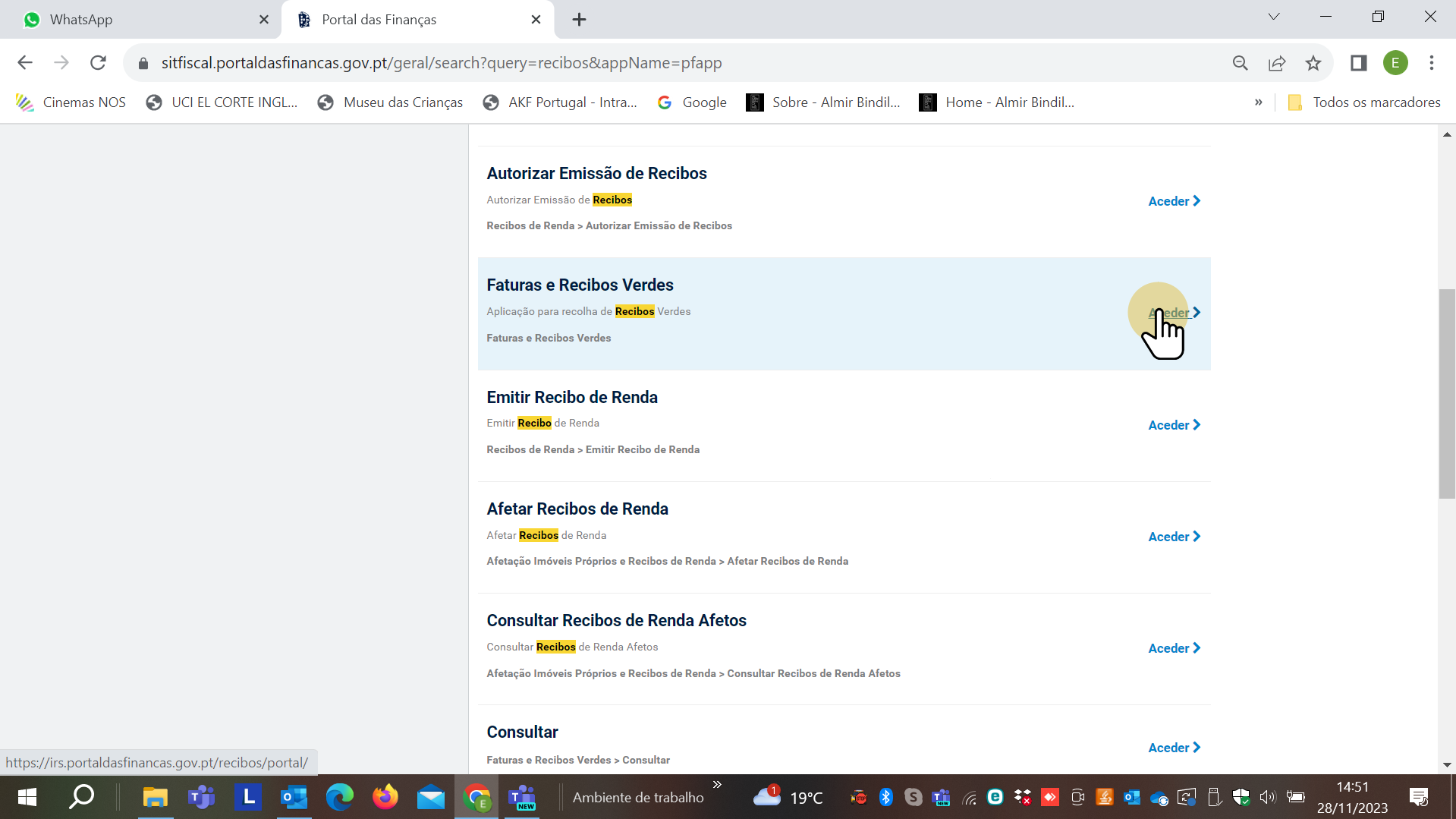Open tab search dropdown arrow

pos(1274,17)
